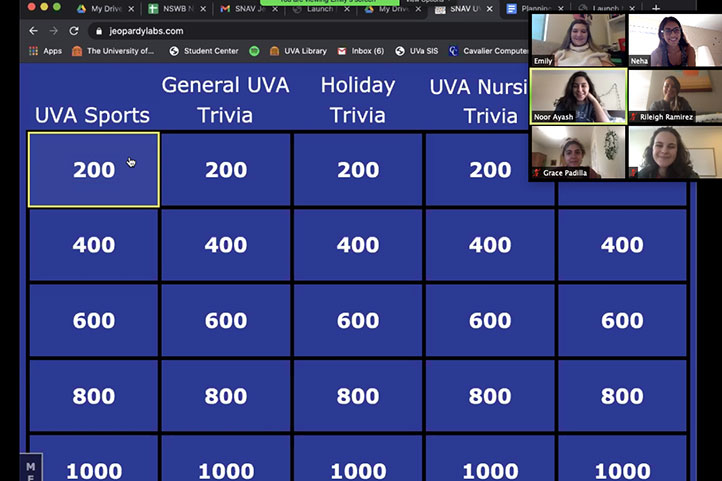Choose Holiday Trivia for 200

[x=358, y=170]
